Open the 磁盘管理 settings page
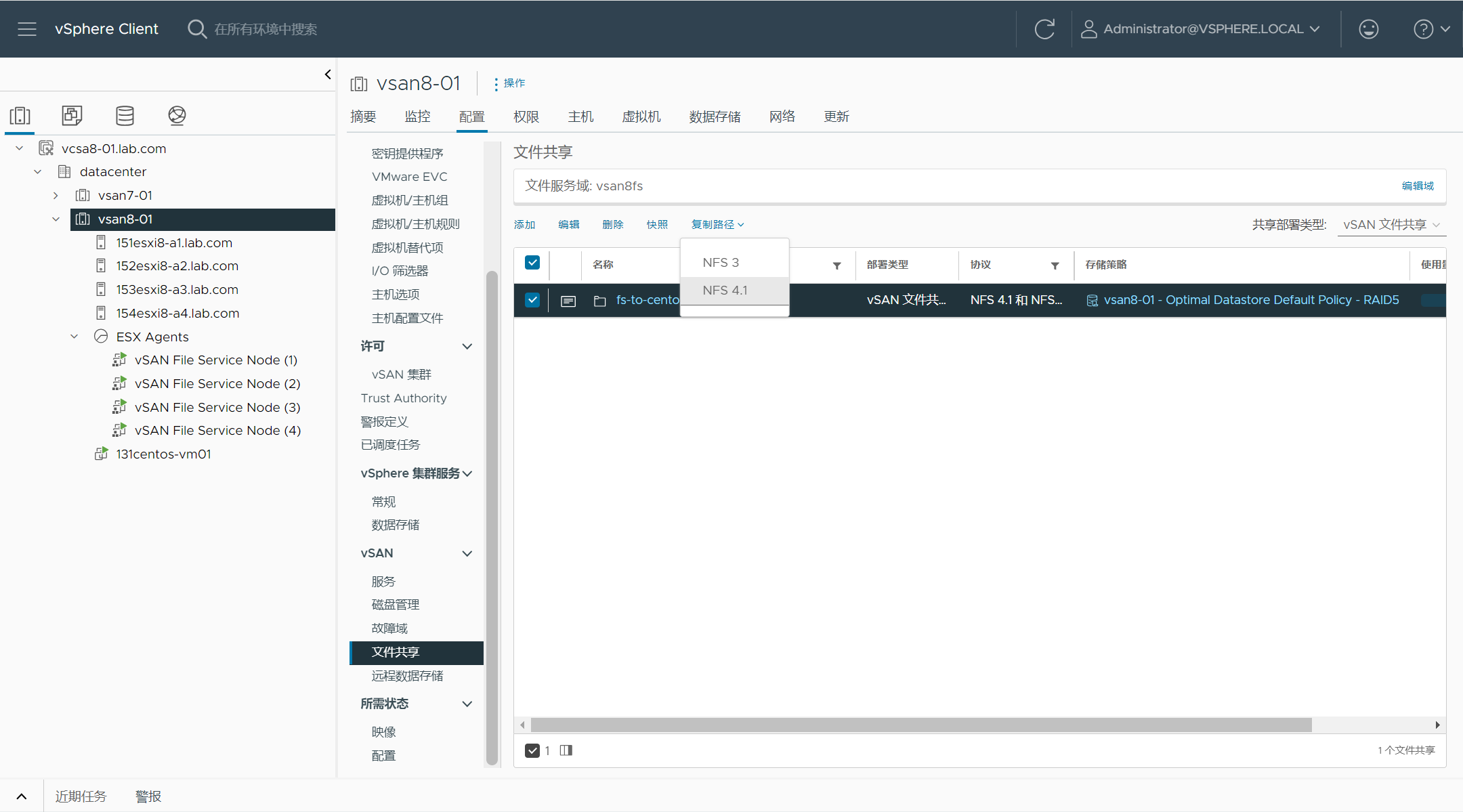Image resolution: width=1463 pixels, height=812 pixels. (396, 605)
